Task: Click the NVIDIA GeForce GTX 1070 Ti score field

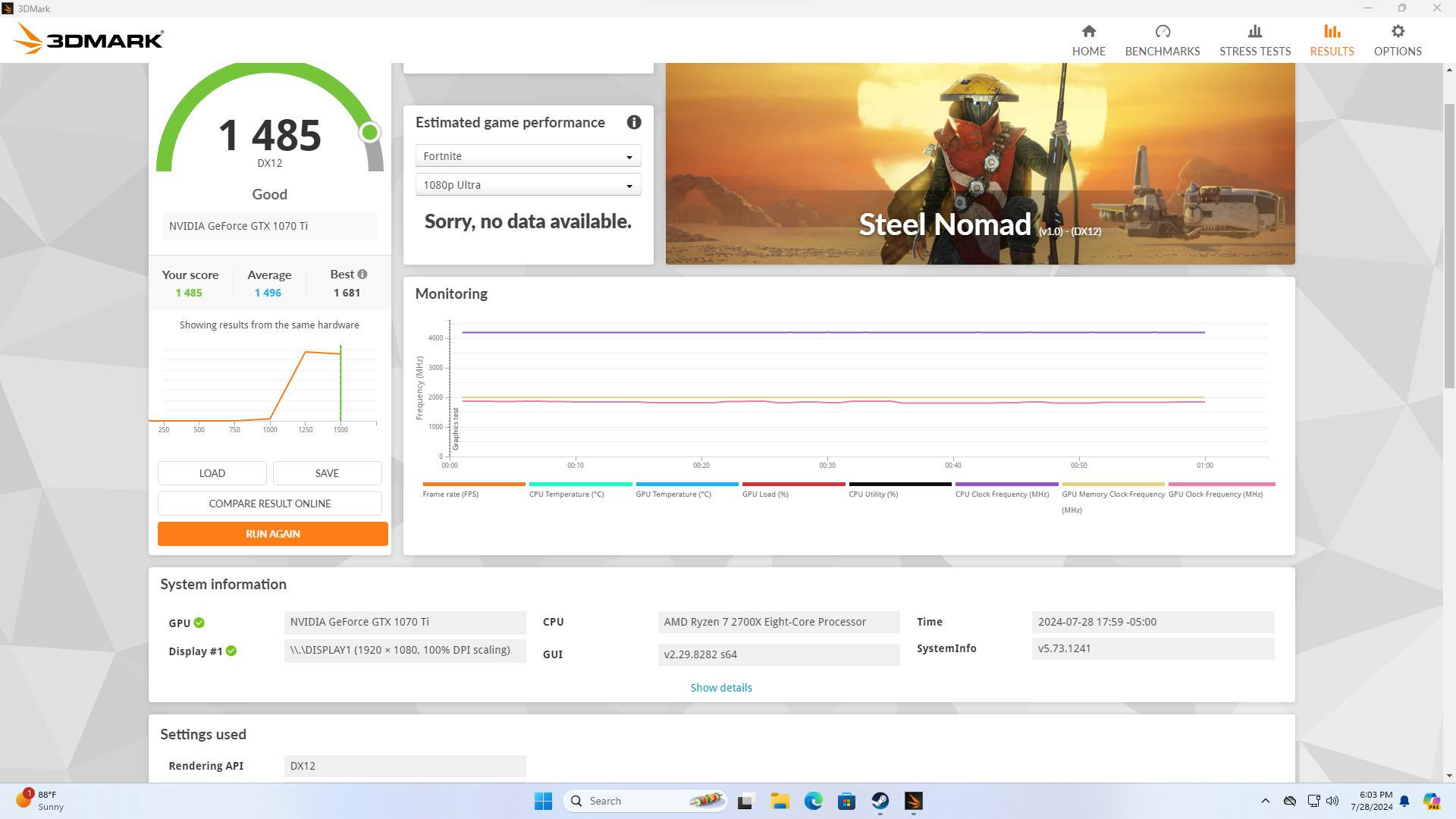Action: point(269,226)
